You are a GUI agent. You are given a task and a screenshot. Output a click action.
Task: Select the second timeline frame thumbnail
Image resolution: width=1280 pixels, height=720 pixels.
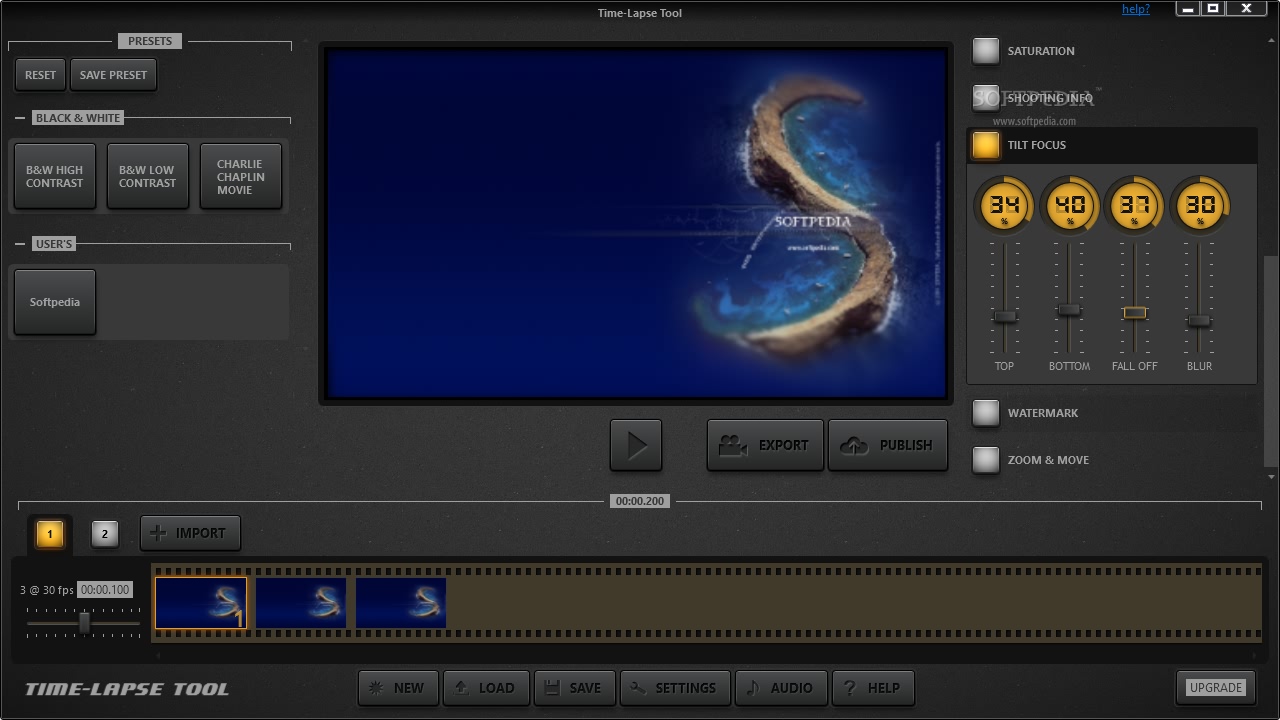point(301,603)
